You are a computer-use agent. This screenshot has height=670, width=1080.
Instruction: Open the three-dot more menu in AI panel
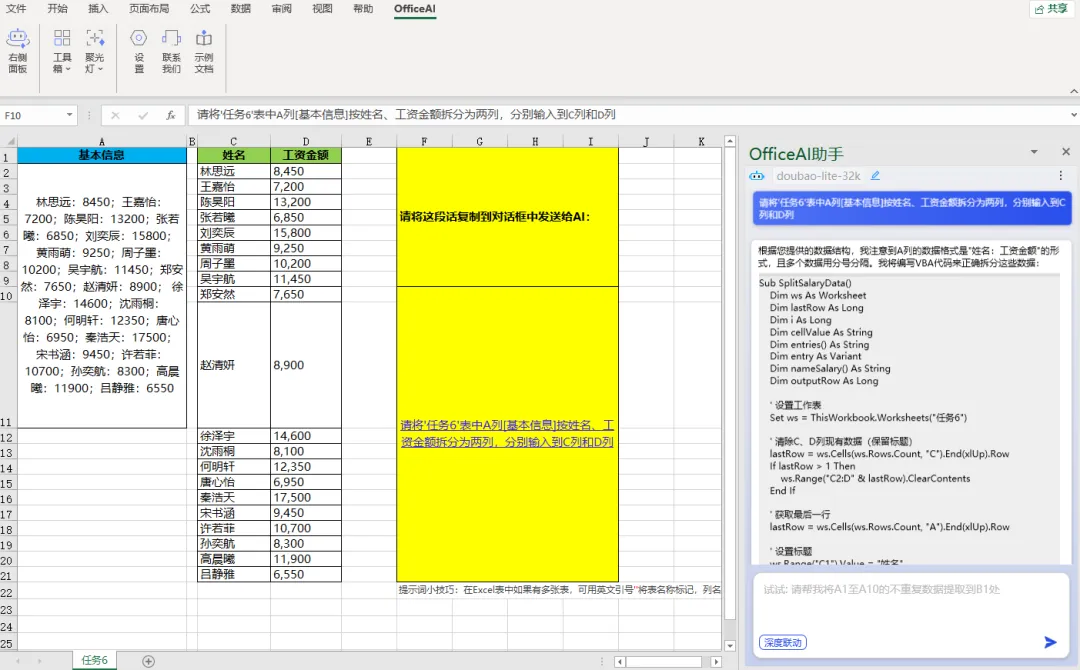click(1061, 176)
